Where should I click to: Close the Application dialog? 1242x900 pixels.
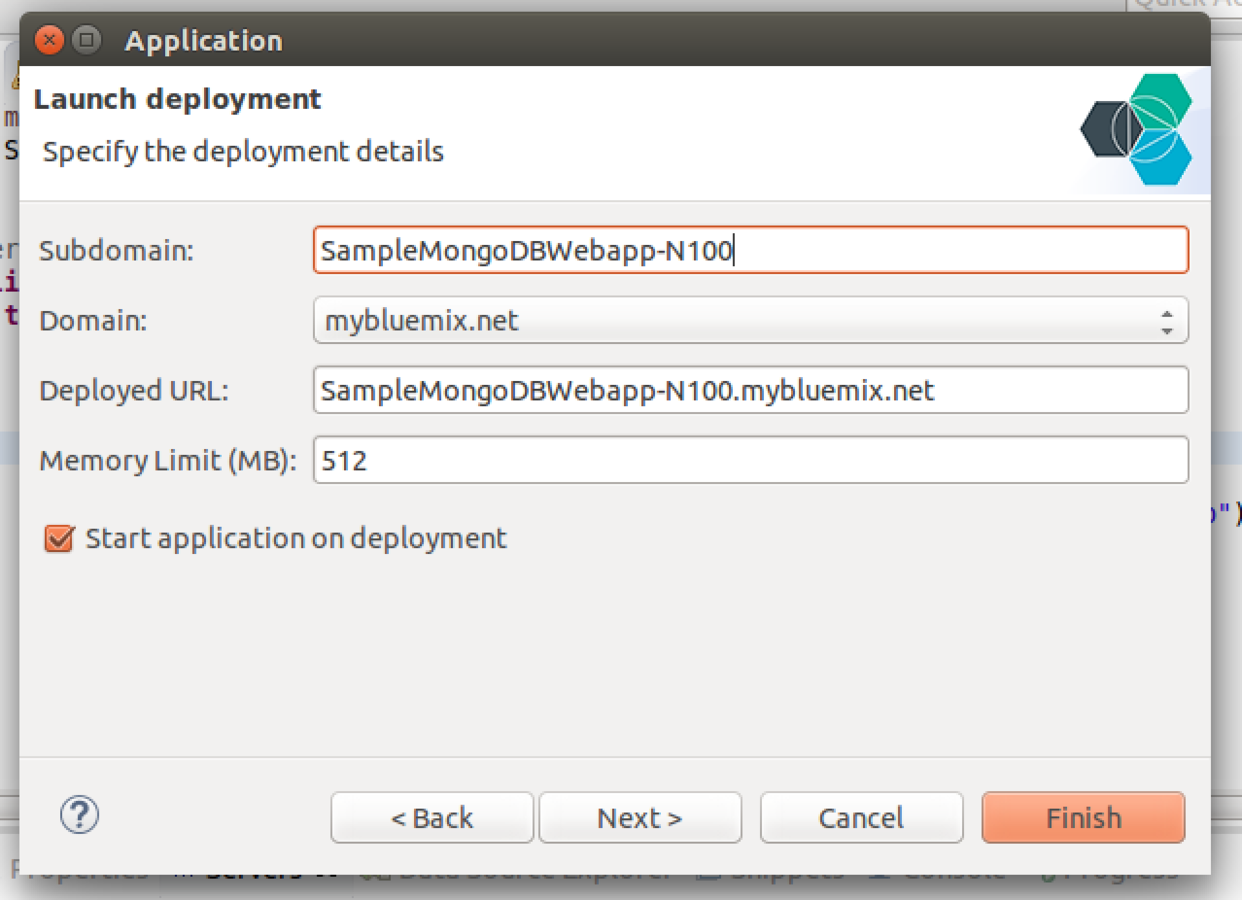[50, 40]
